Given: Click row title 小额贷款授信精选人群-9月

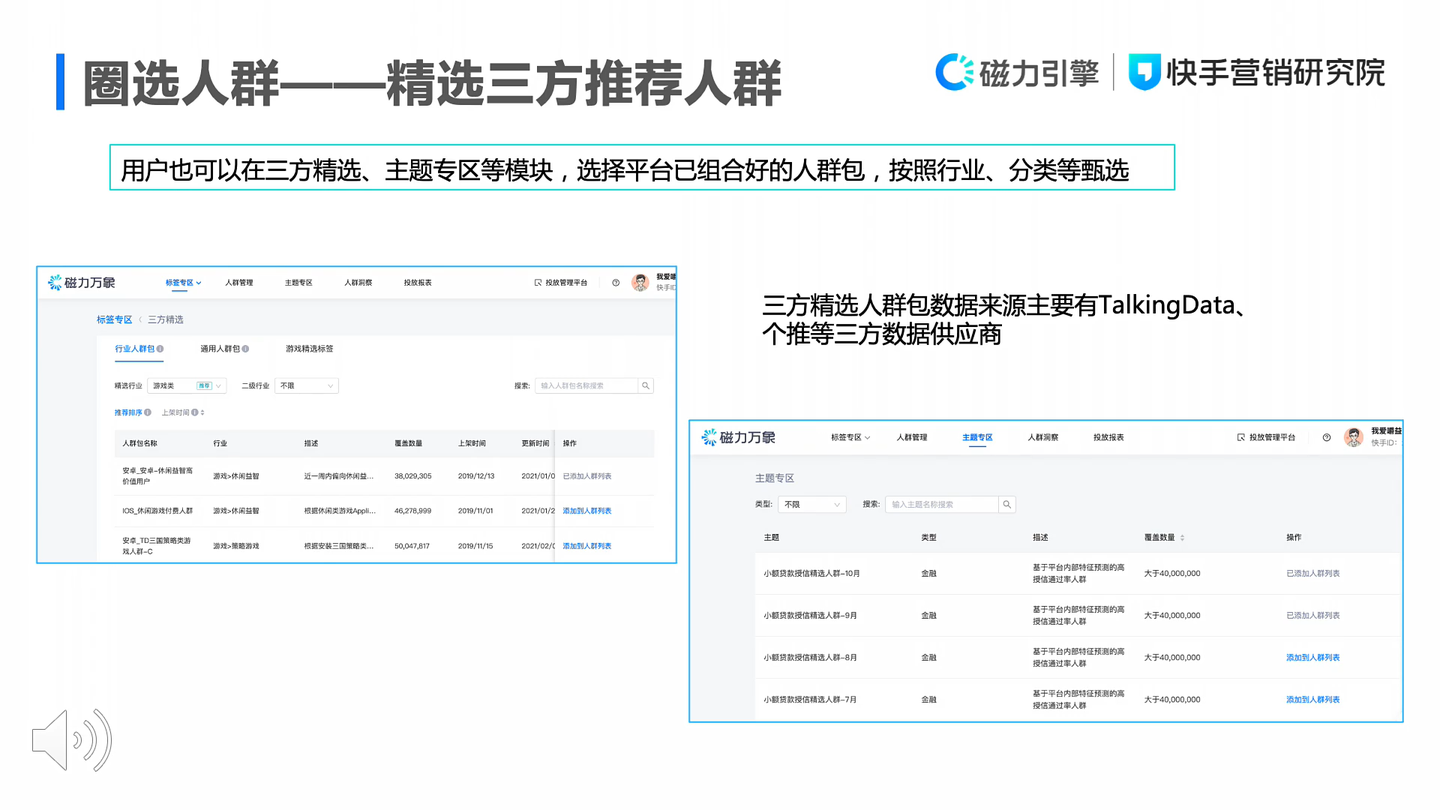Looking at the screenshot, I should (x=809, y=616).
